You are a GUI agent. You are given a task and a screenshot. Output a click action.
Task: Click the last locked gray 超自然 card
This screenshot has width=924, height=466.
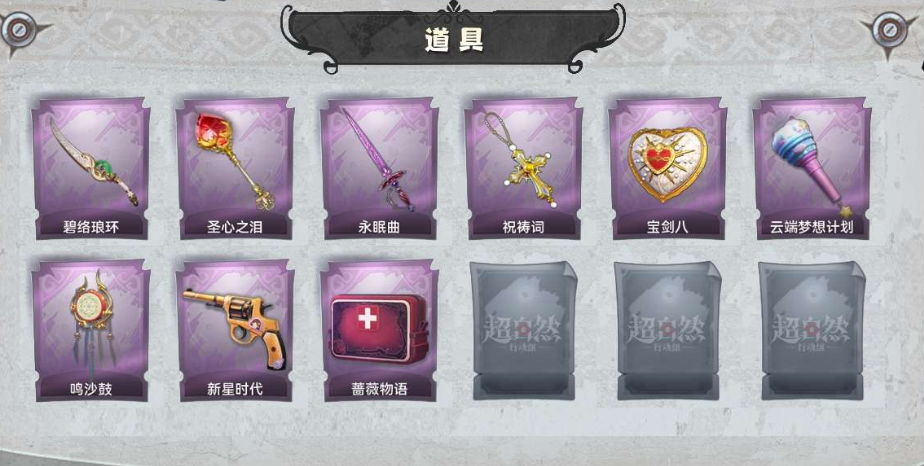pos(812,331)
